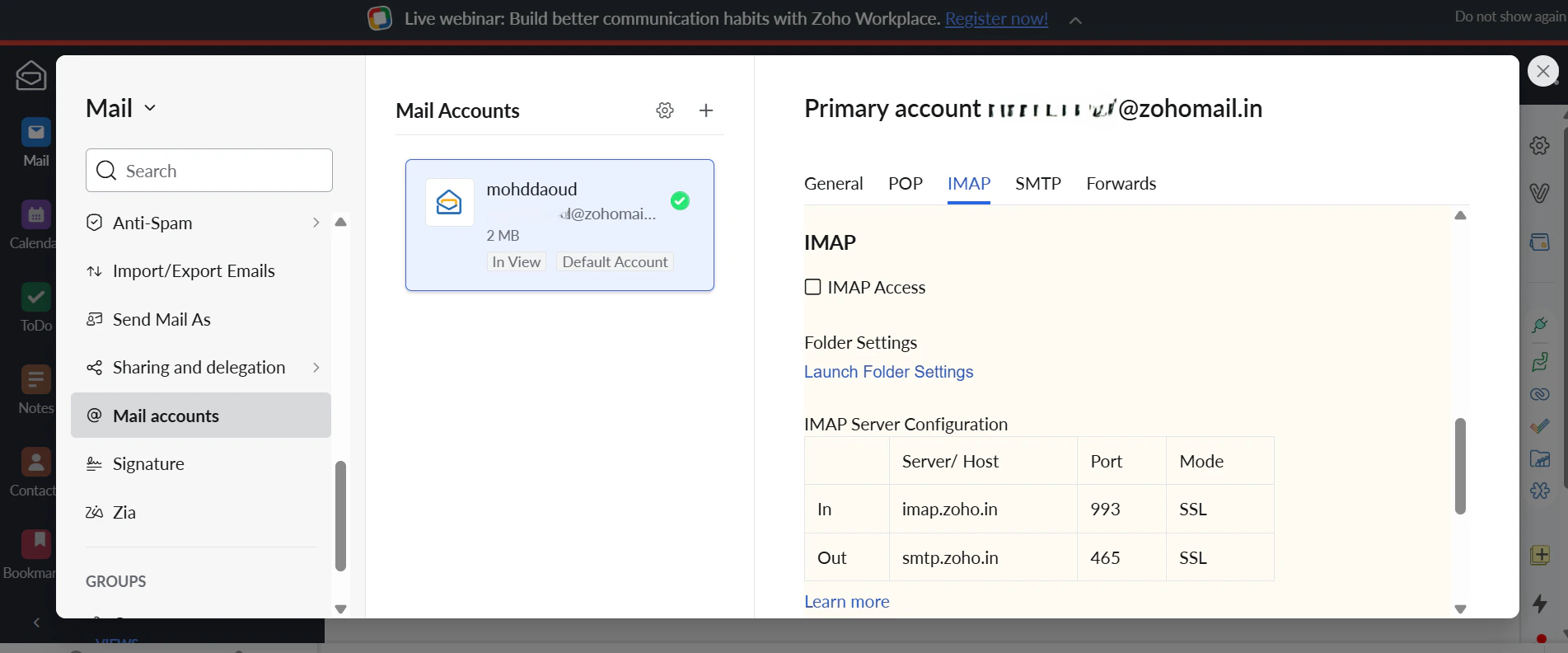
Task: Click the IMAP panel scroll up arrow
Action: (1460, 215)
